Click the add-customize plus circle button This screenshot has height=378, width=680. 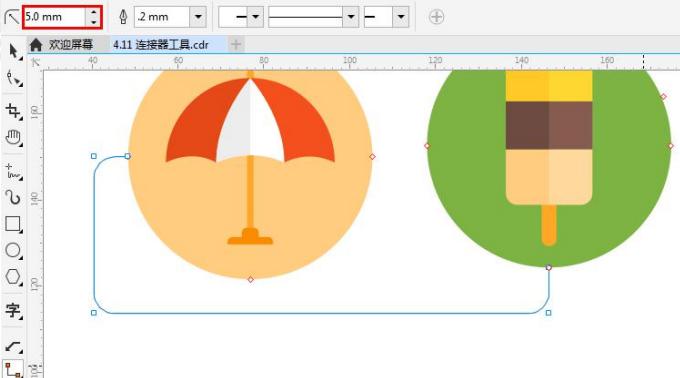[436, 17]
